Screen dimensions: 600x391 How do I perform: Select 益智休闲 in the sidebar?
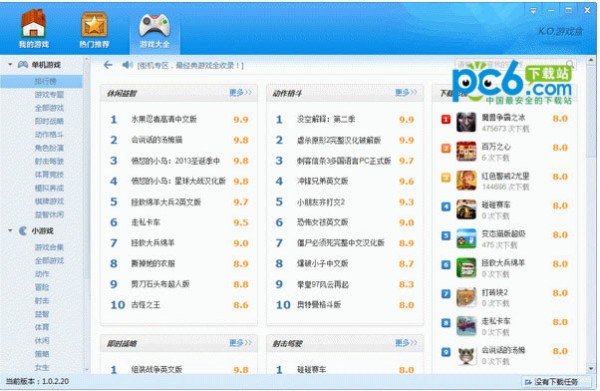49,215
